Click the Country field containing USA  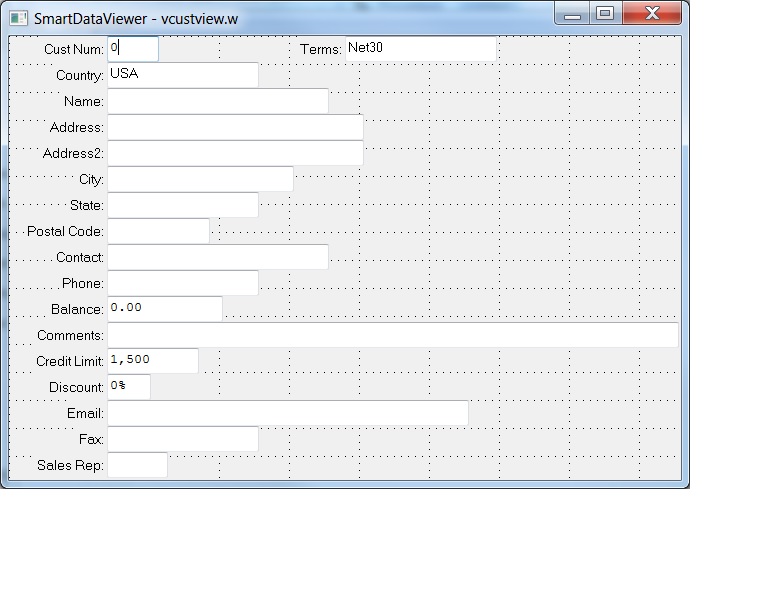pos(183,75)
